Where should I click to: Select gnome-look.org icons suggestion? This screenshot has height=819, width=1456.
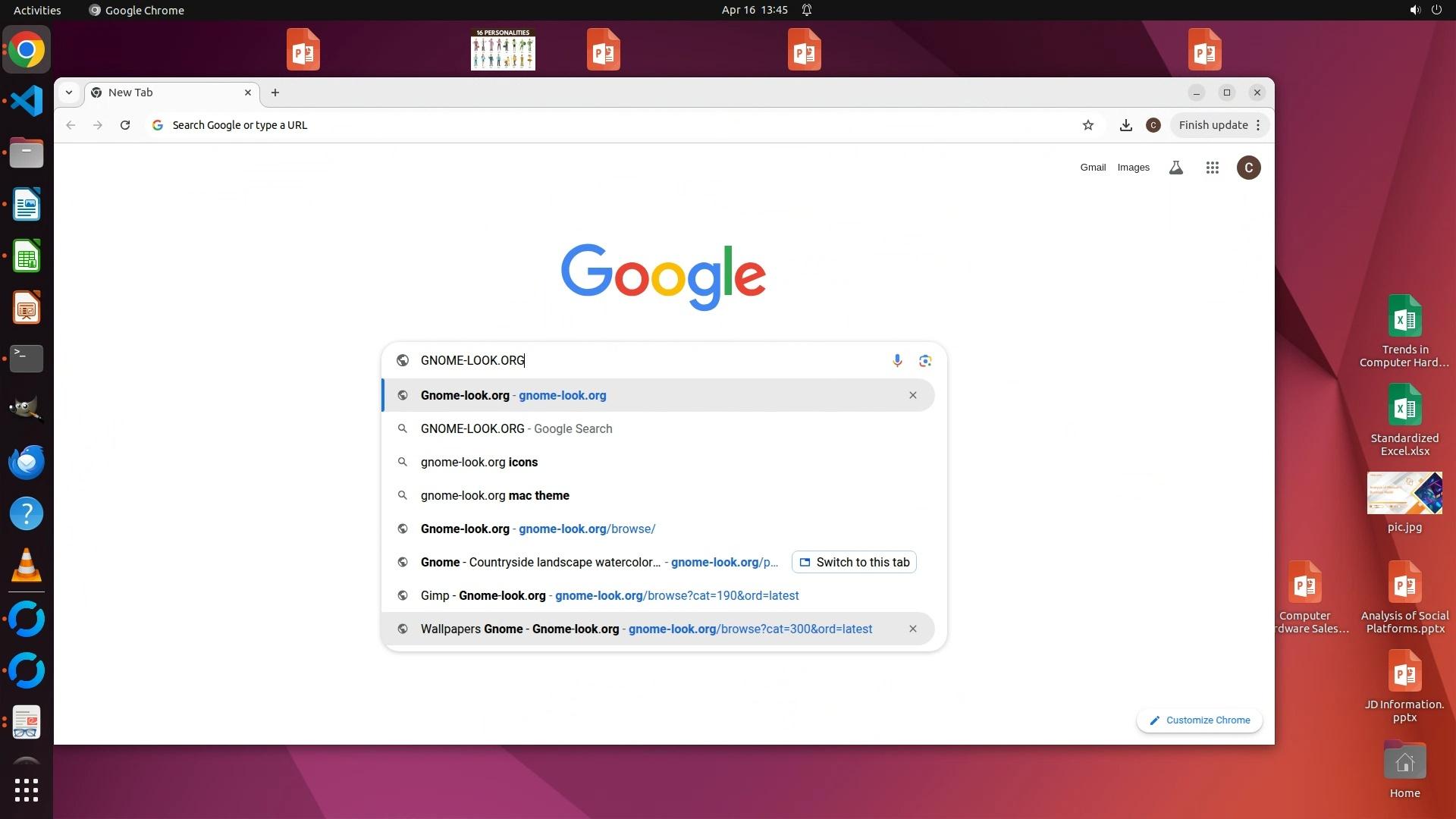(479, 462)
